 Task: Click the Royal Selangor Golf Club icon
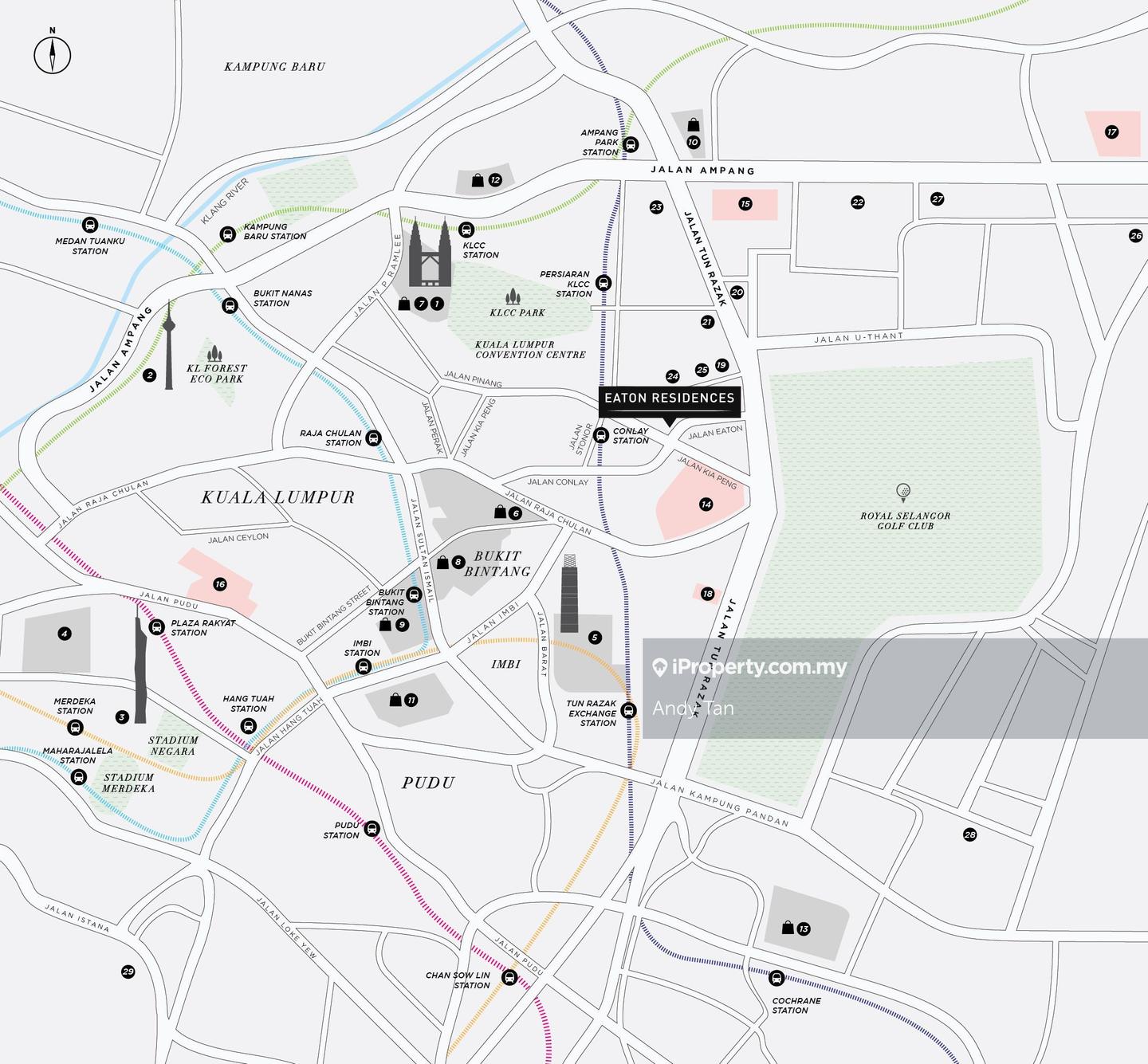click(902, 491)
